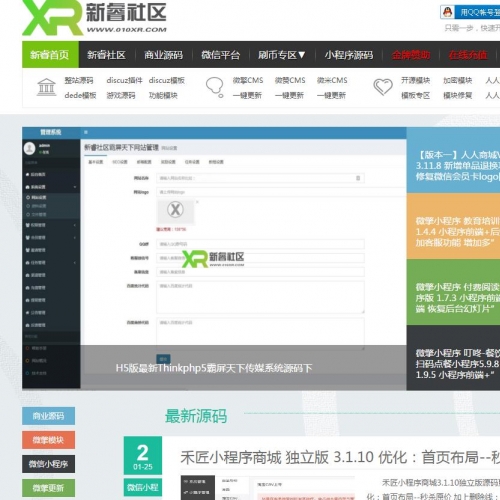Open the 微赞CMS link

click(290, 80)
